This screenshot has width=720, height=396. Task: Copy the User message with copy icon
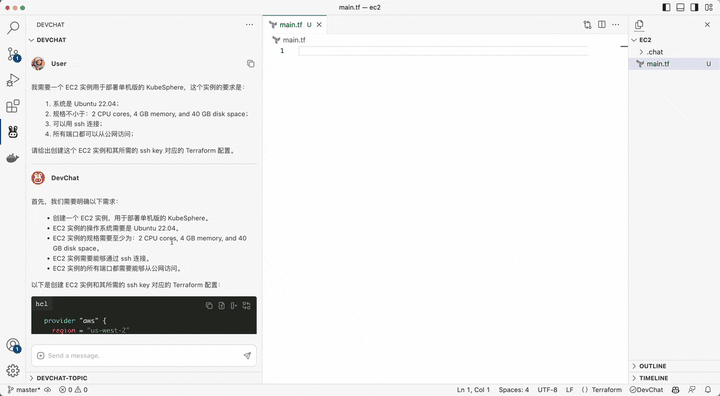click(x=251, y=63)
